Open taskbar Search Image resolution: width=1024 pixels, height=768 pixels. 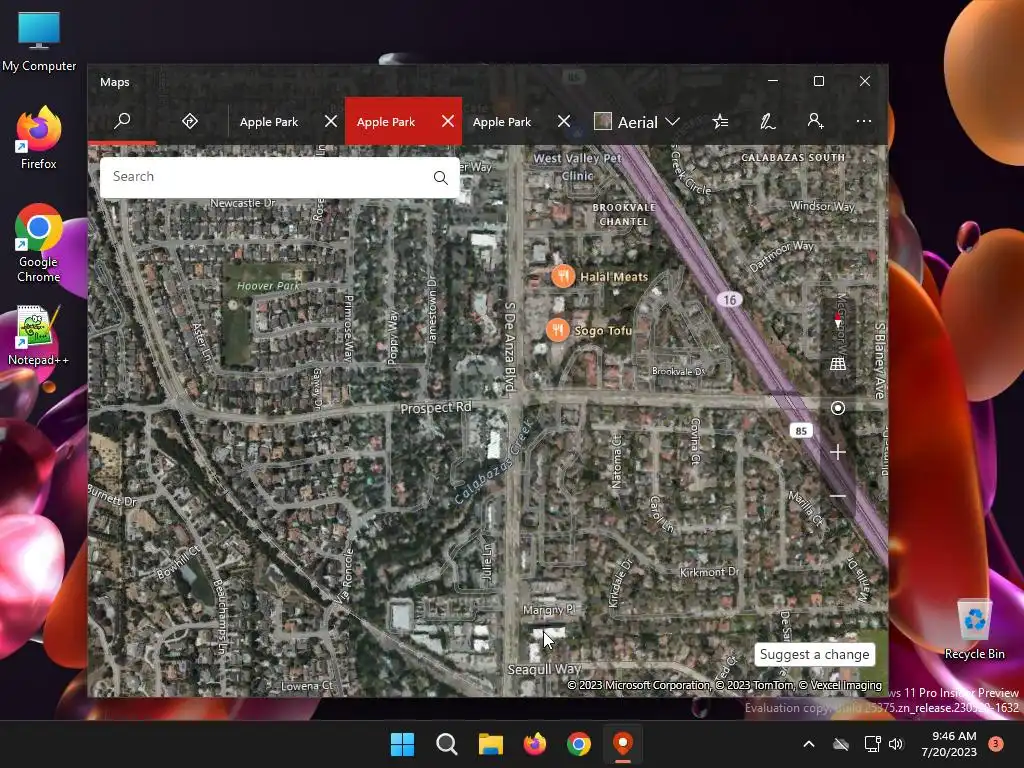[x=447, y=744]
